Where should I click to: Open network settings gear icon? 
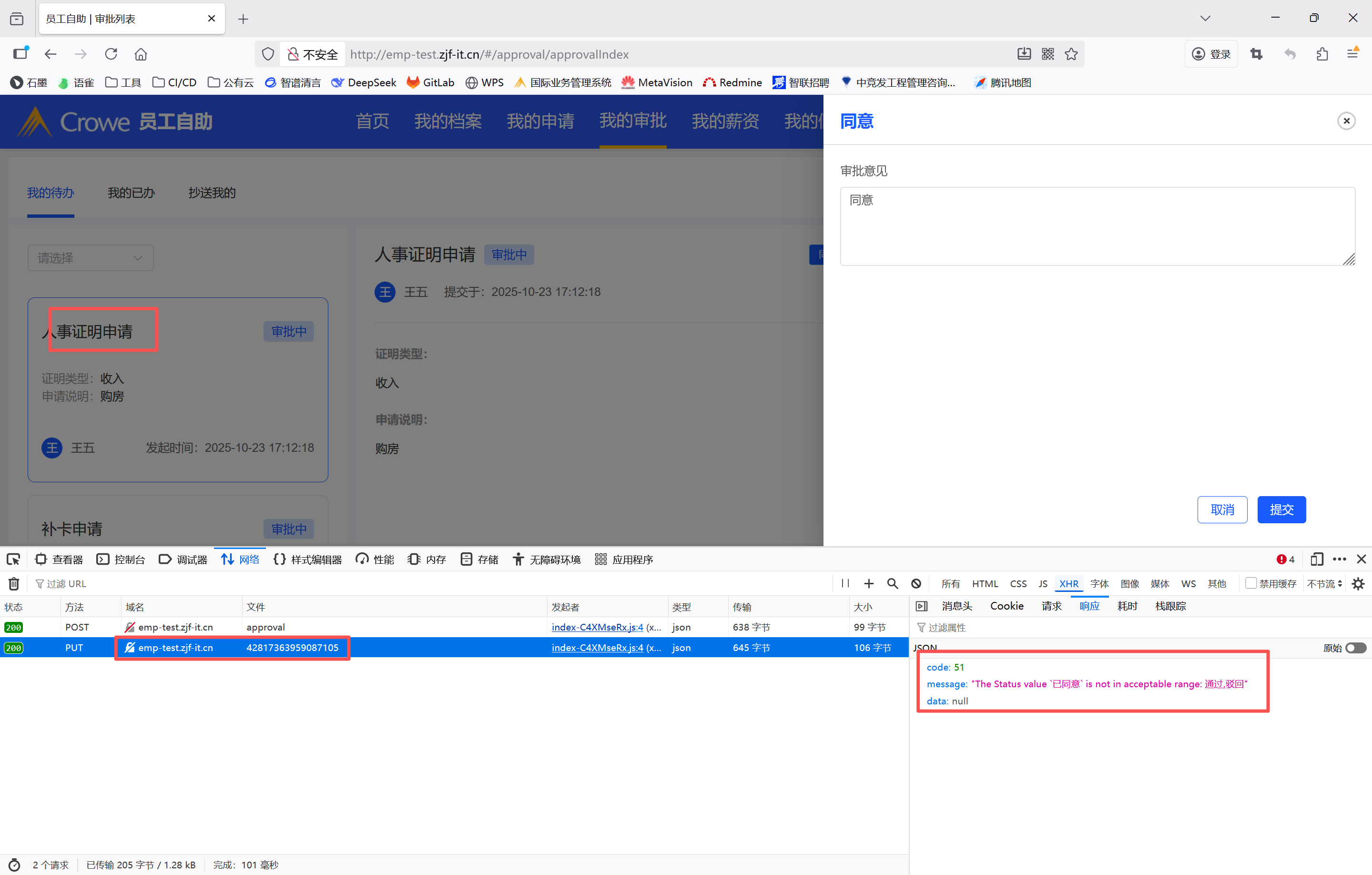[1358, 583]
